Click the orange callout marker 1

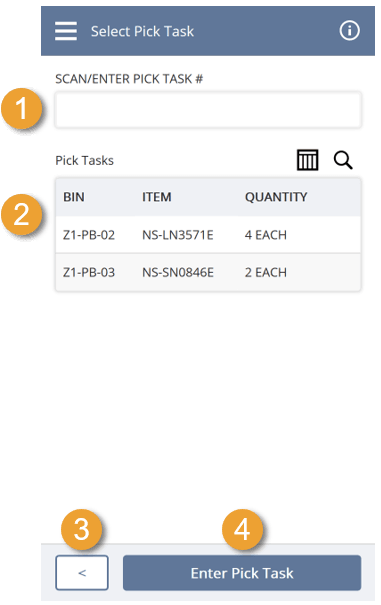[22, 108]
